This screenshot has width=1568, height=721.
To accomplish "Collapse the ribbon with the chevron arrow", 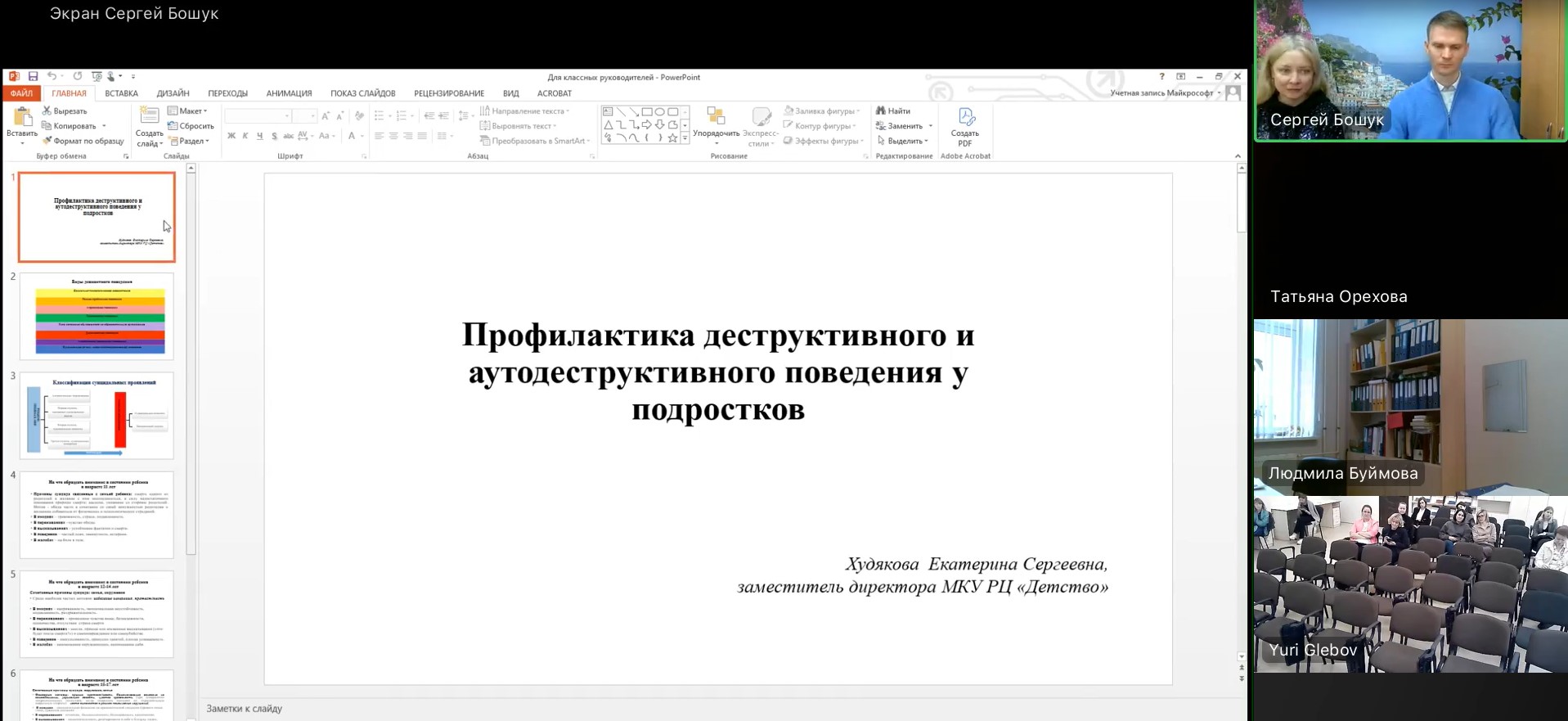I will [1238, 156].
